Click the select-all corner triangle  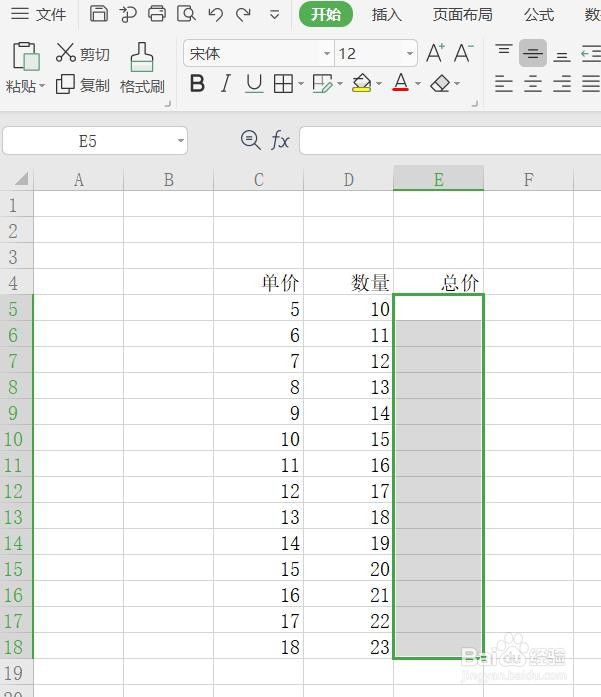point(21,178)
